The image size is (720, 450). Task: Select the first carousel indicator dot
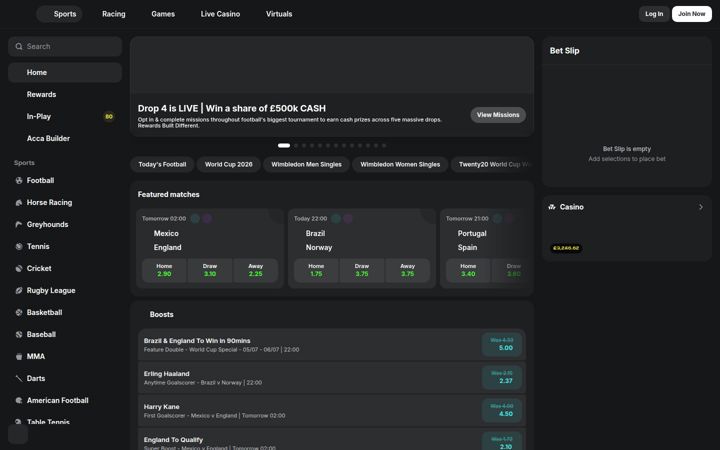284,146
